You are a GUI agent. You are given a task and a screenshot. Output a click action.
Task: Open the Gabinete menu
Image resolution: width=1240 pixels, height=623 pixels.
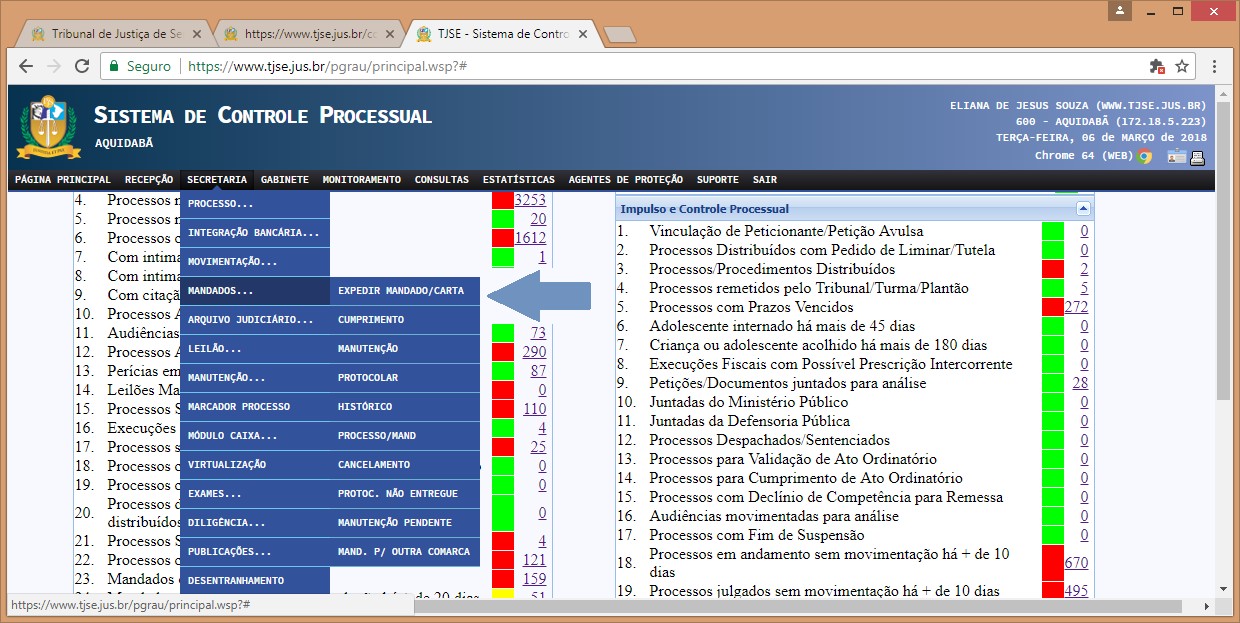pos(284,180)
